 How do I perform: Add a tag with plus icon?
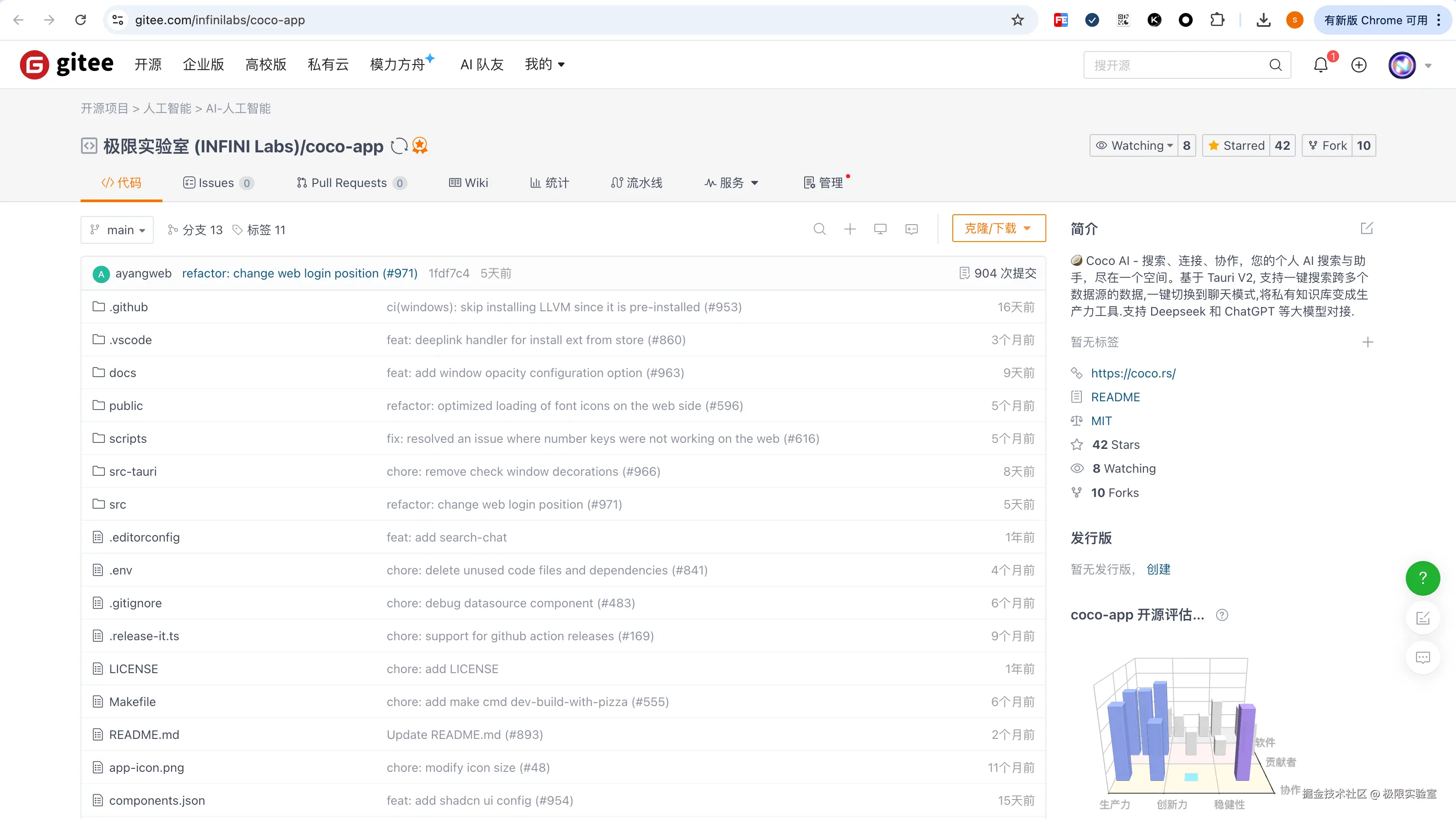coord(1367,342)
